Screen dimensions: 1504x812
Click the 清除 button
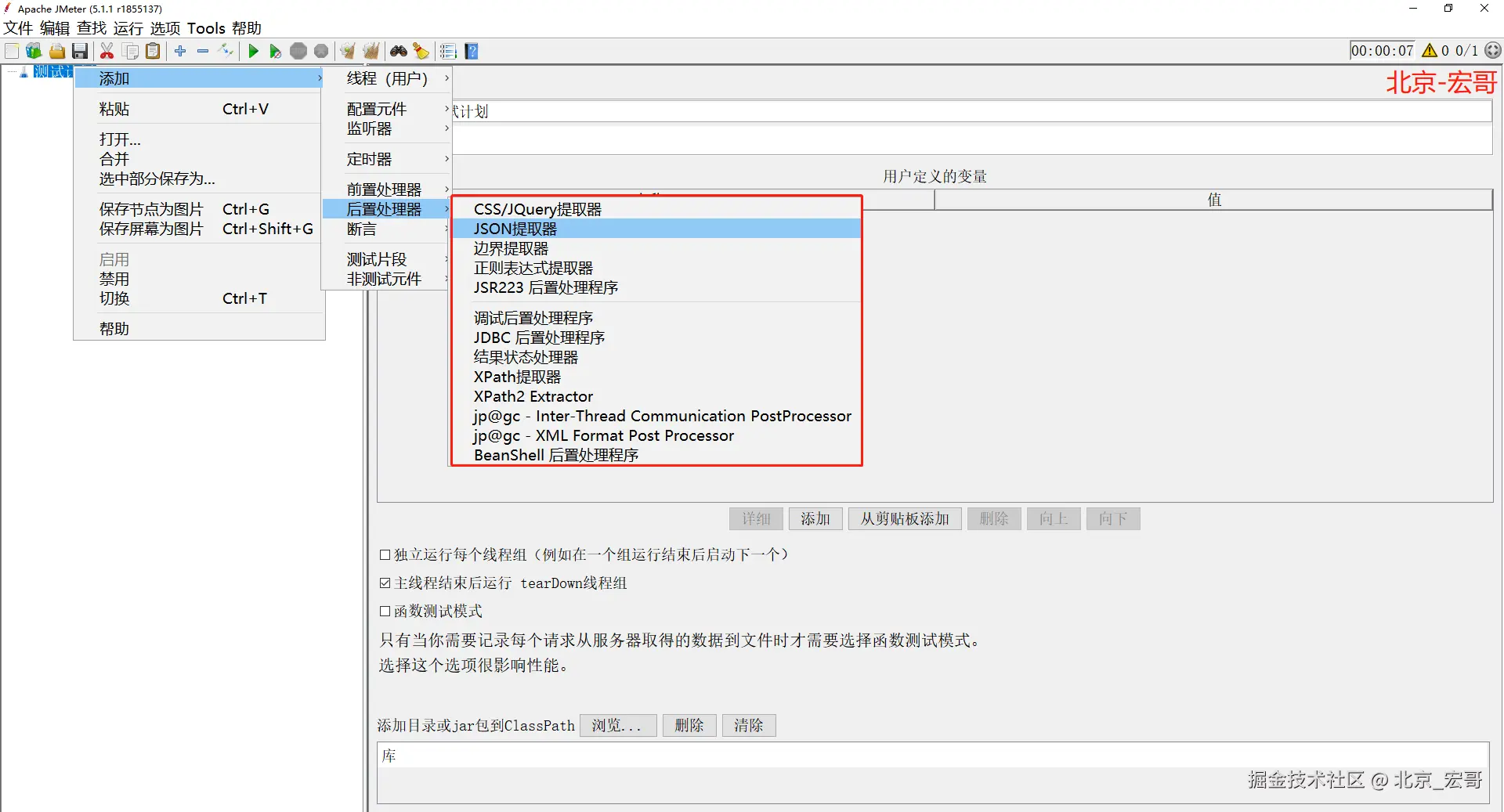pos(749,726)
